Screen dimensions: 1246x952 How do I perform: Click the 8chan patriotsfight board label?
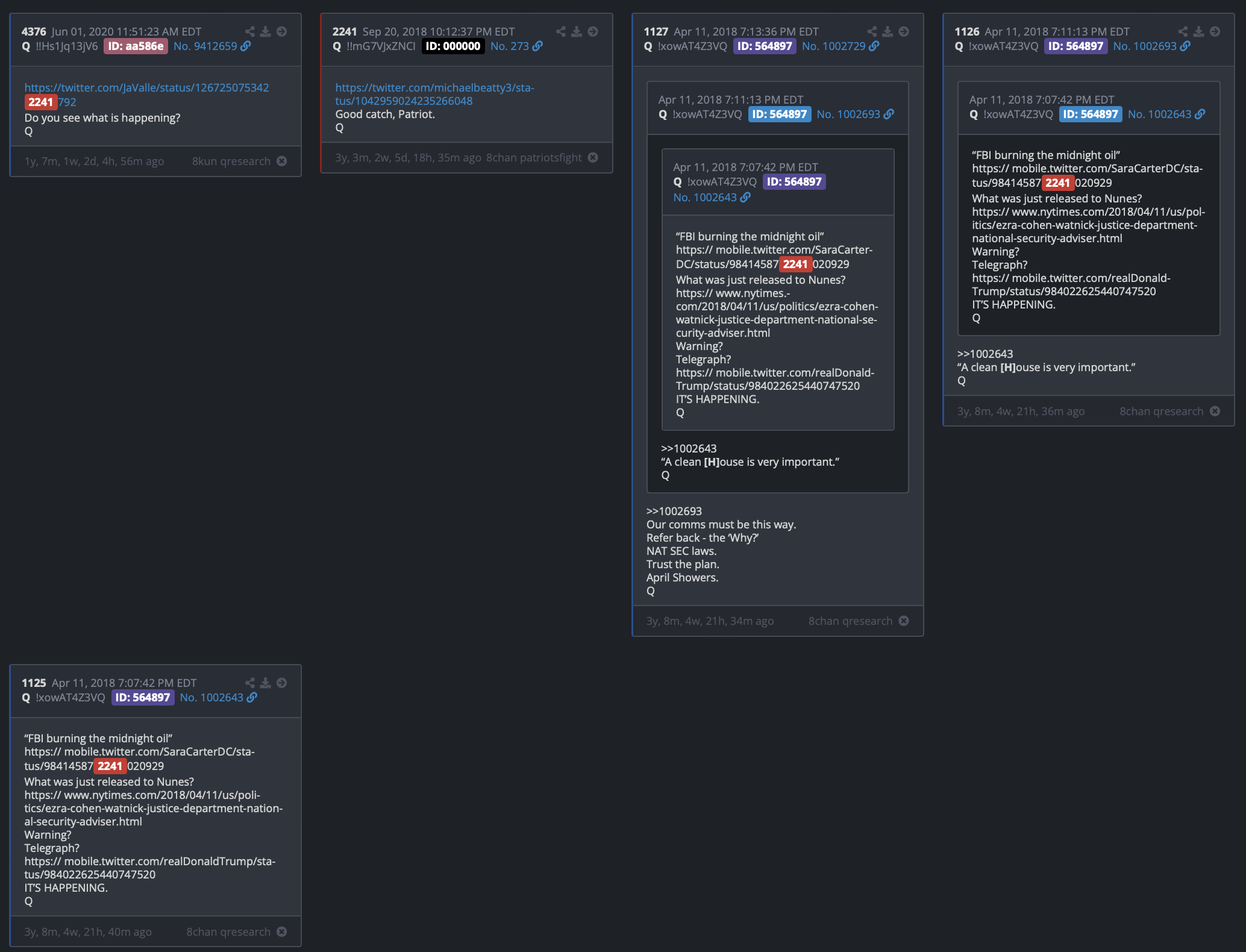point(534,157)
